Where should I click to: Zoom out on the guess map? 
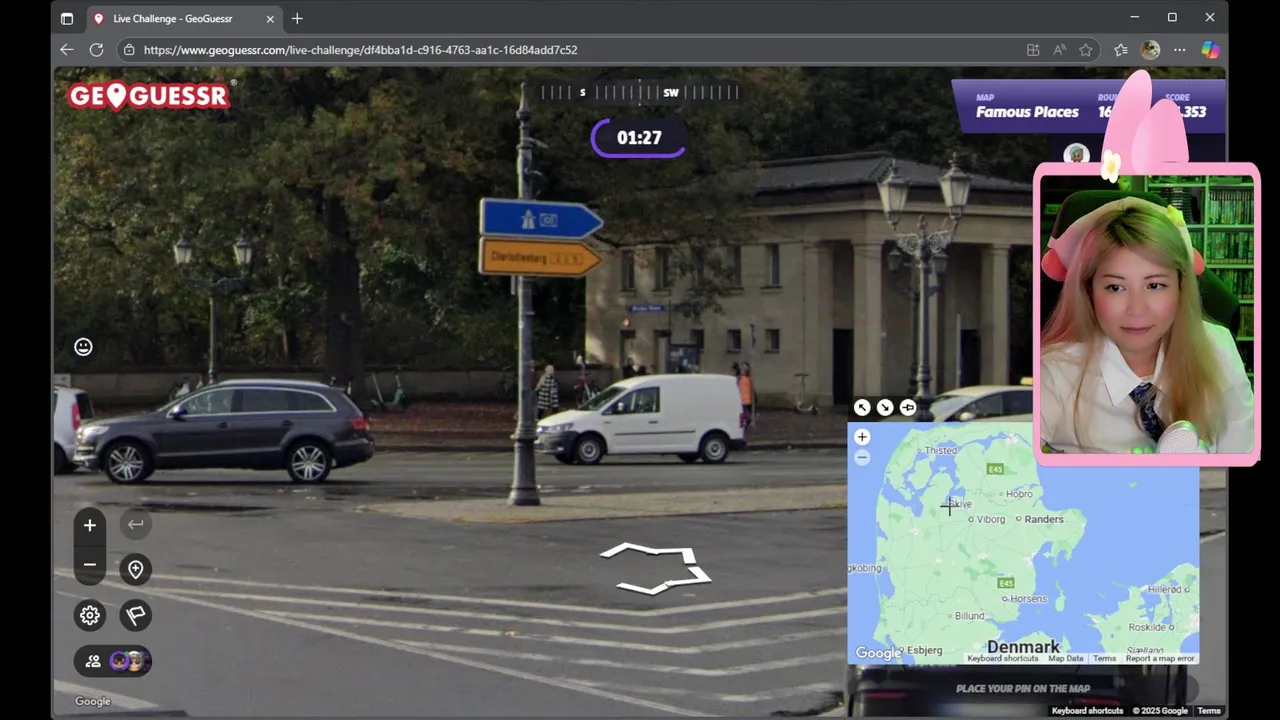click(x=862, y=458)
